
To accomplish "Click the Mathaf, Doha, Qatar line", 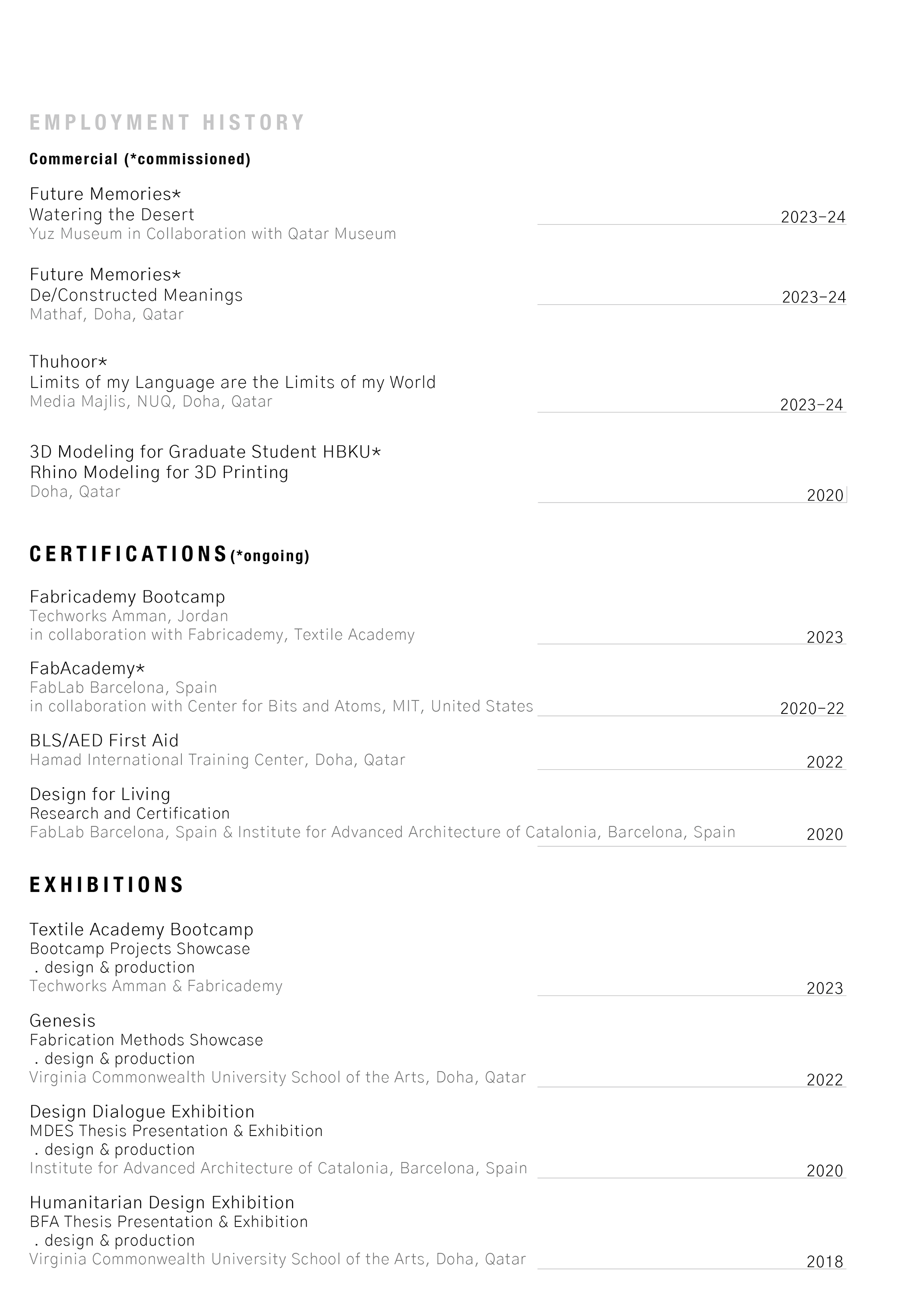I will tap(107, 314).
